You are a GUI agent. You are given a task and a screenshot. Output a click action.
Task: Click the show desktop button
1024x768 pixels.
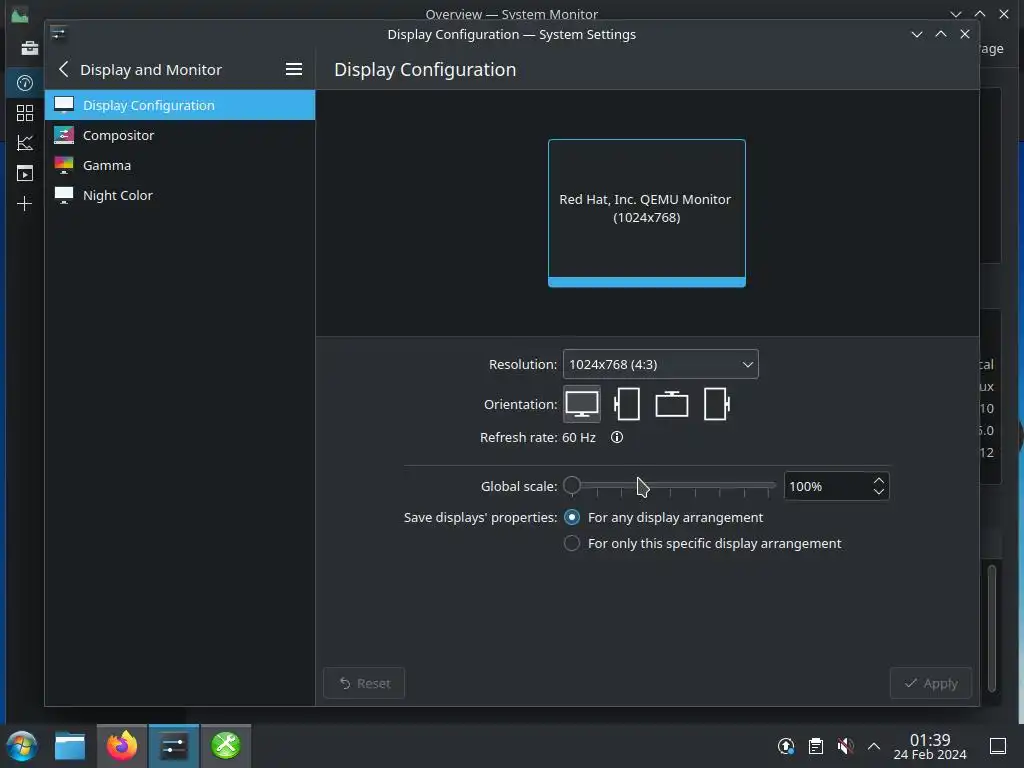tap(998, 746)
